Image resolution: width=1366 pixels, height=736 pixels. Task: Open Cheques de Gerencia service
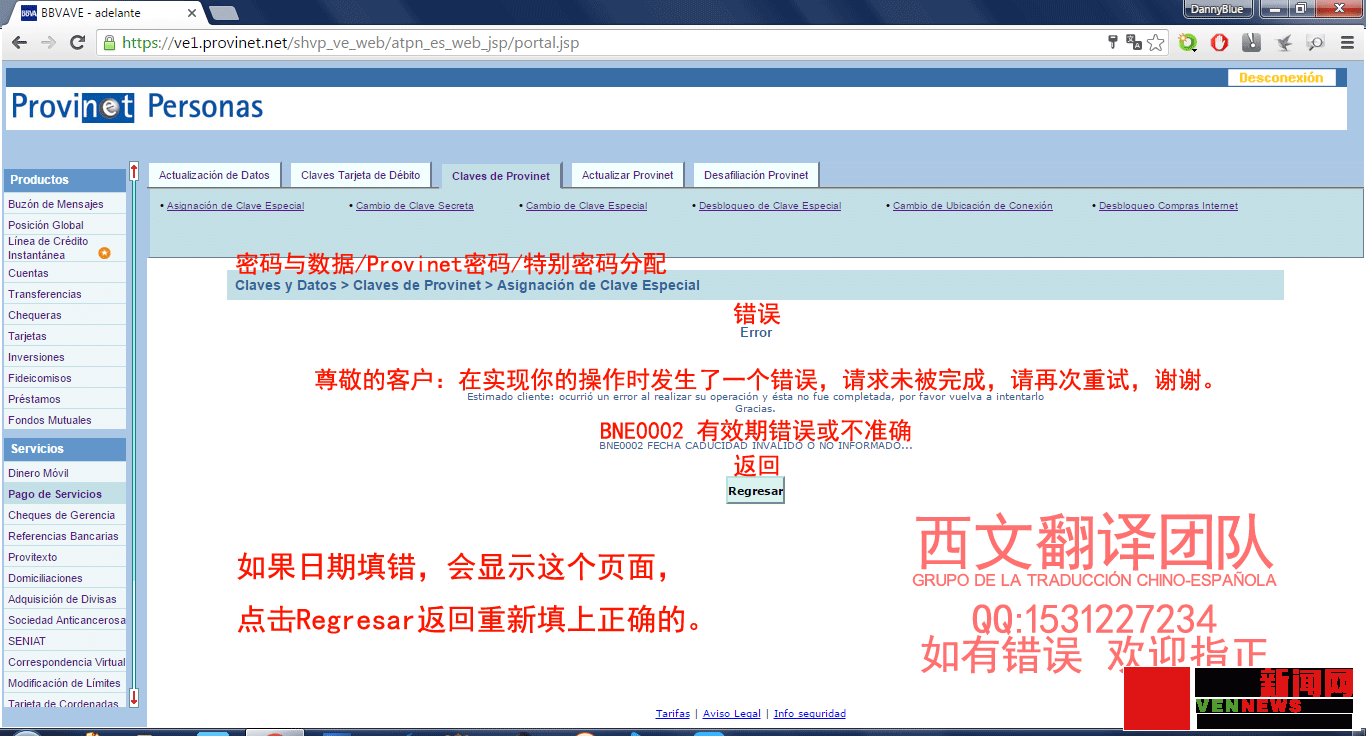click(65, 515)
